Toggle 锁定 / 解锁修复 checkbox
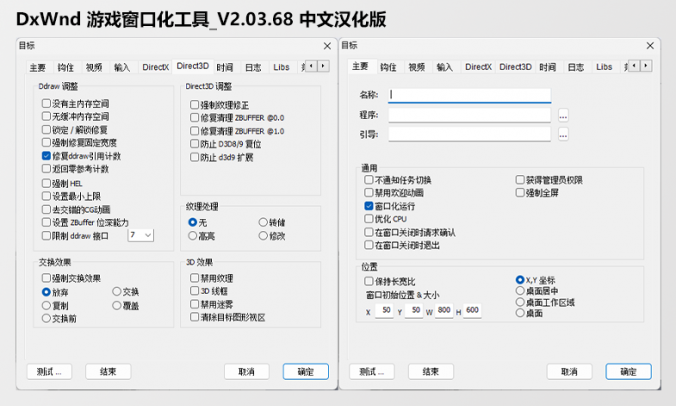 point(46,129)
